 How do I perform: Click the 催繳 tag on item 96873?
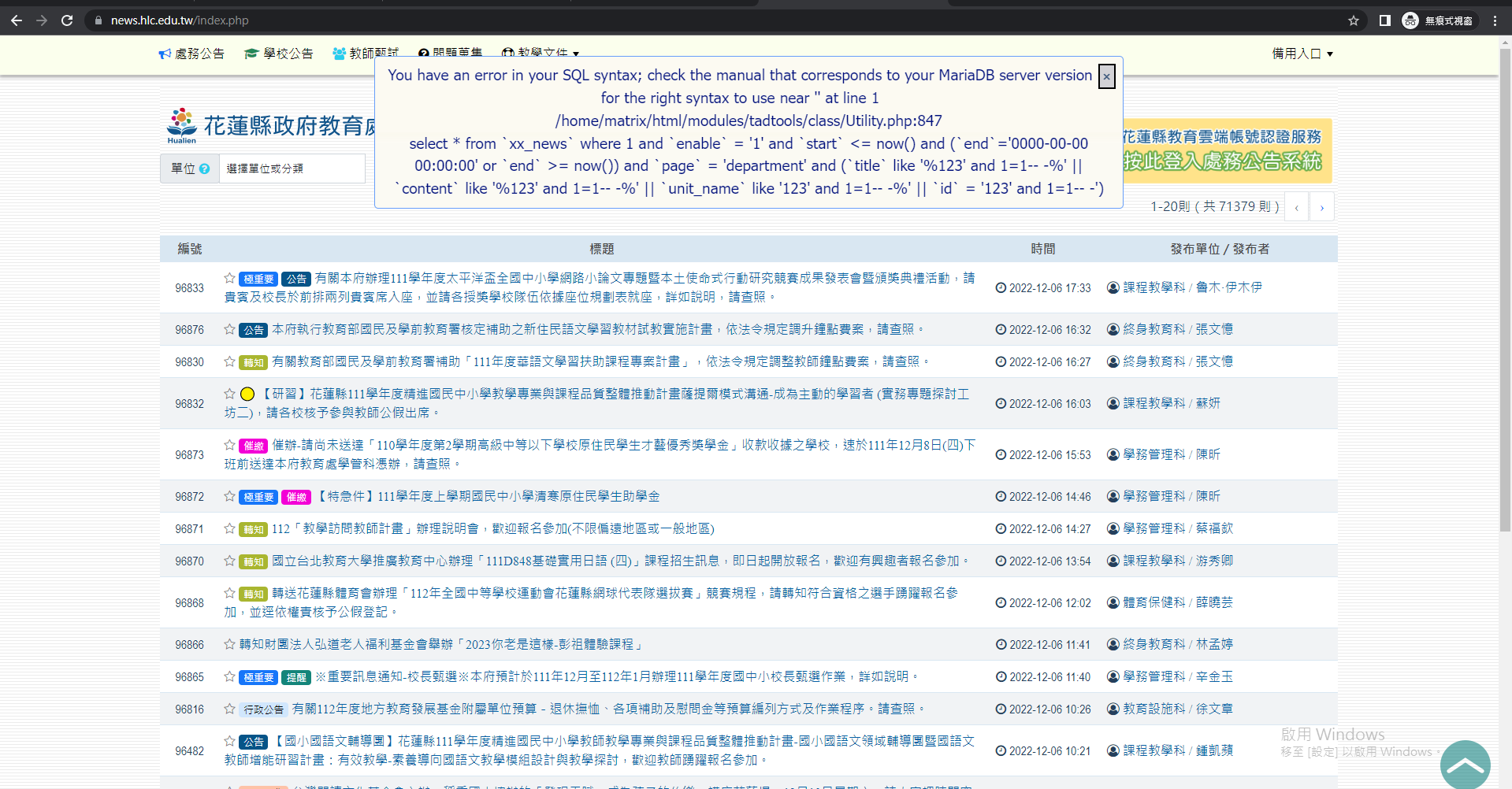(254, 446)
